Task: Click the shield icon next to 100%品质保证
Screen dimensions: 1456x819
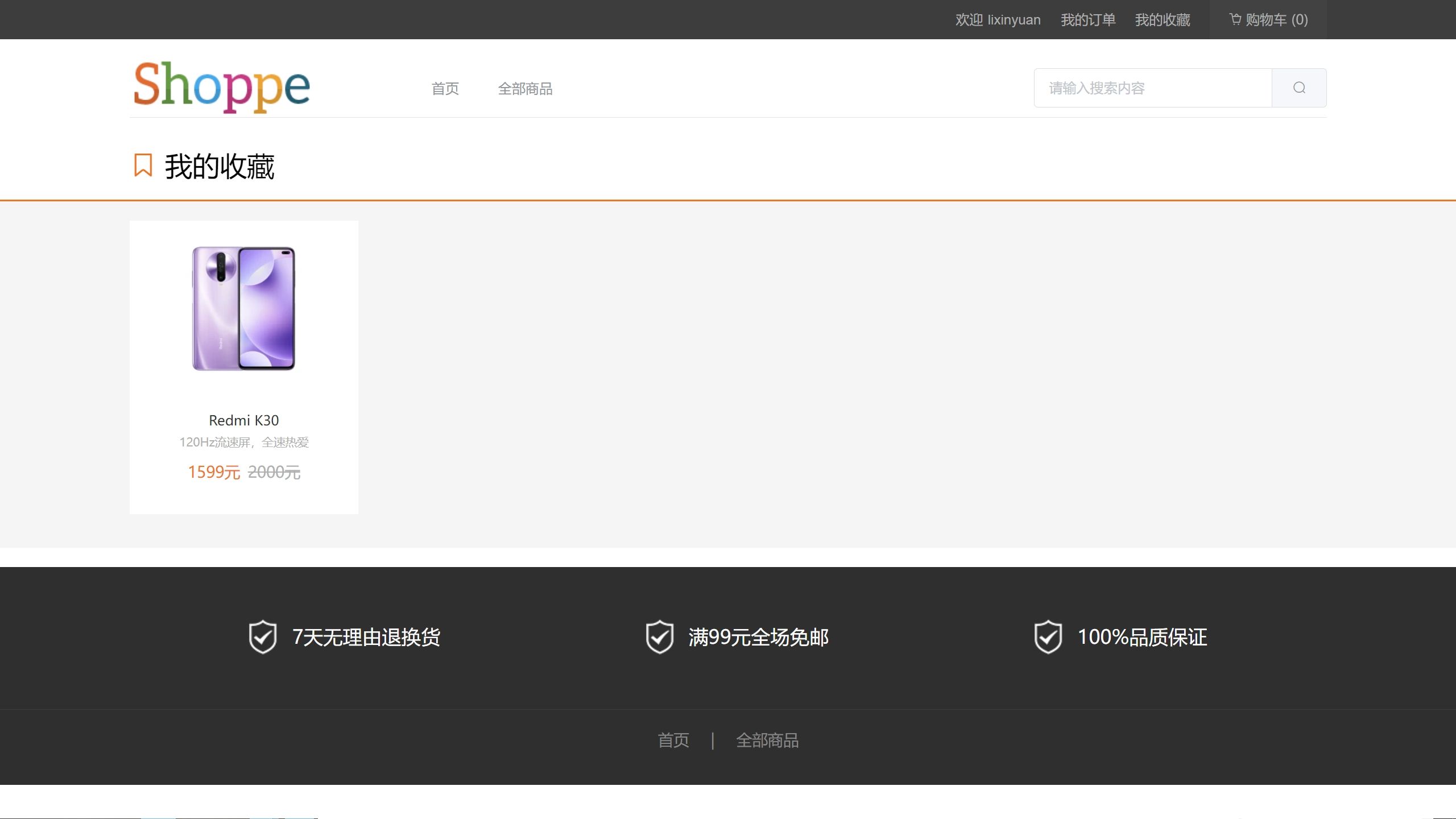Action: 1048,637
